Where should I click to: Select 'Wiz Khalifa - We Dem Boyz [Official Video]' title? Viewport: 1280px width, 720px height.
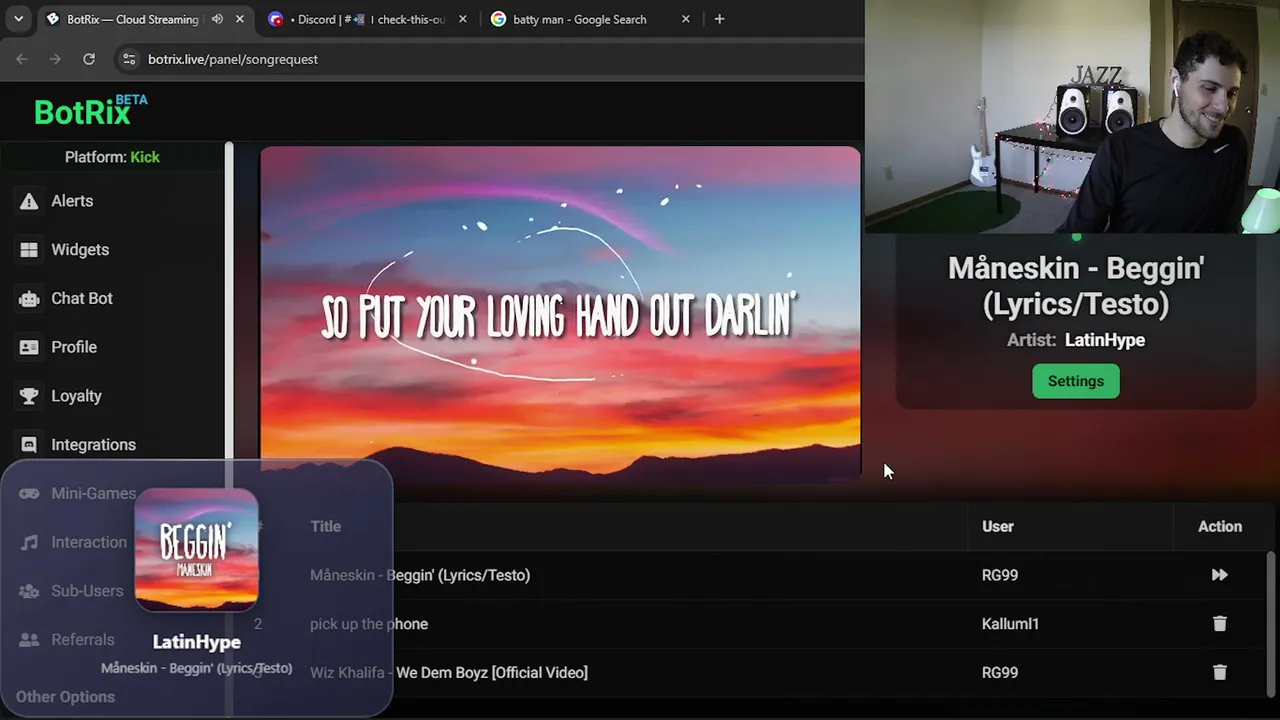pyautogui.click(x=449, y=673)
